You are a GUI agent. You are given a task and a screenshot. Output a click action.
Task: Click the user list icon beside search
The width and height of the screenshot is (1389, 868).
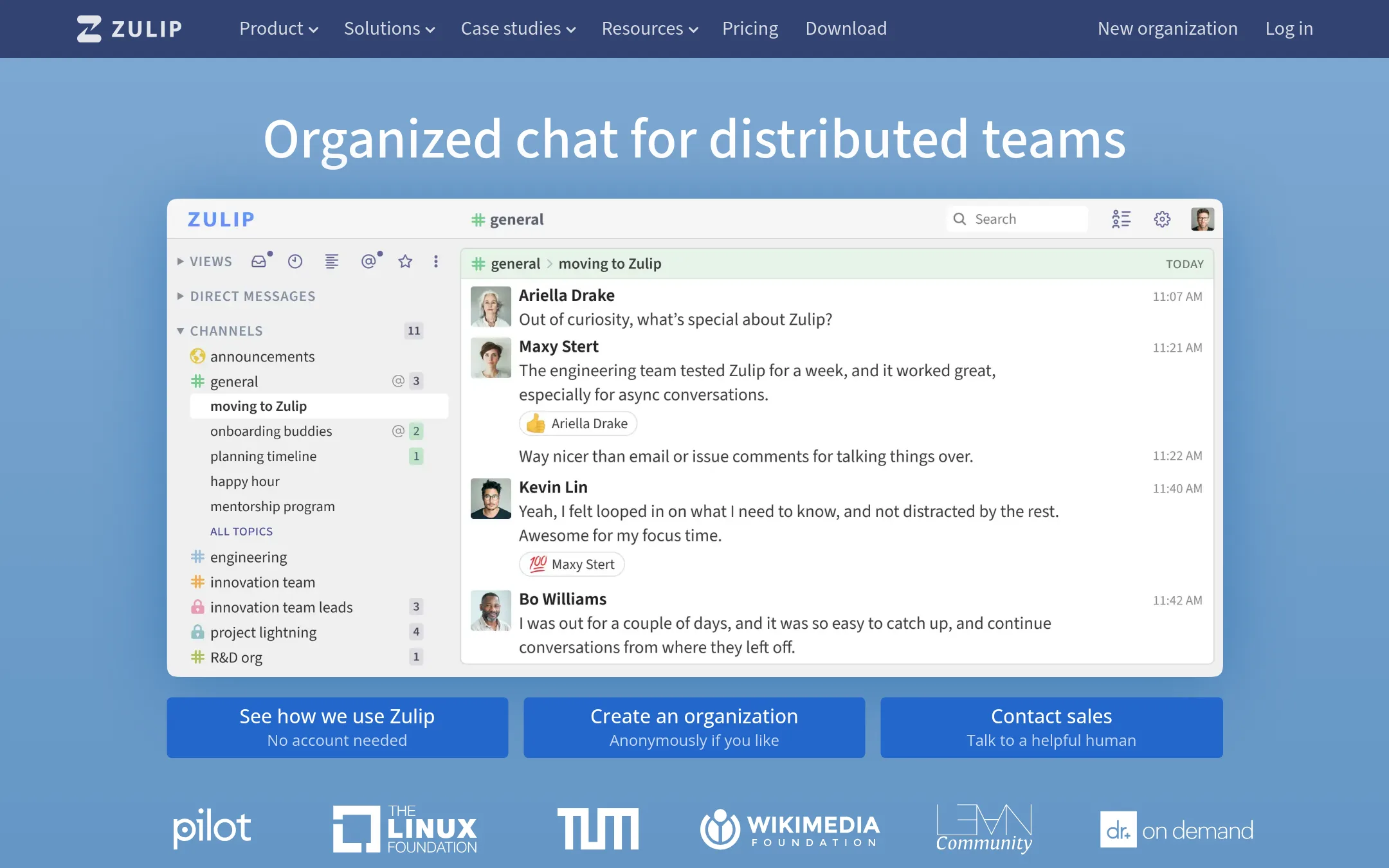[x=1121, y=219]
